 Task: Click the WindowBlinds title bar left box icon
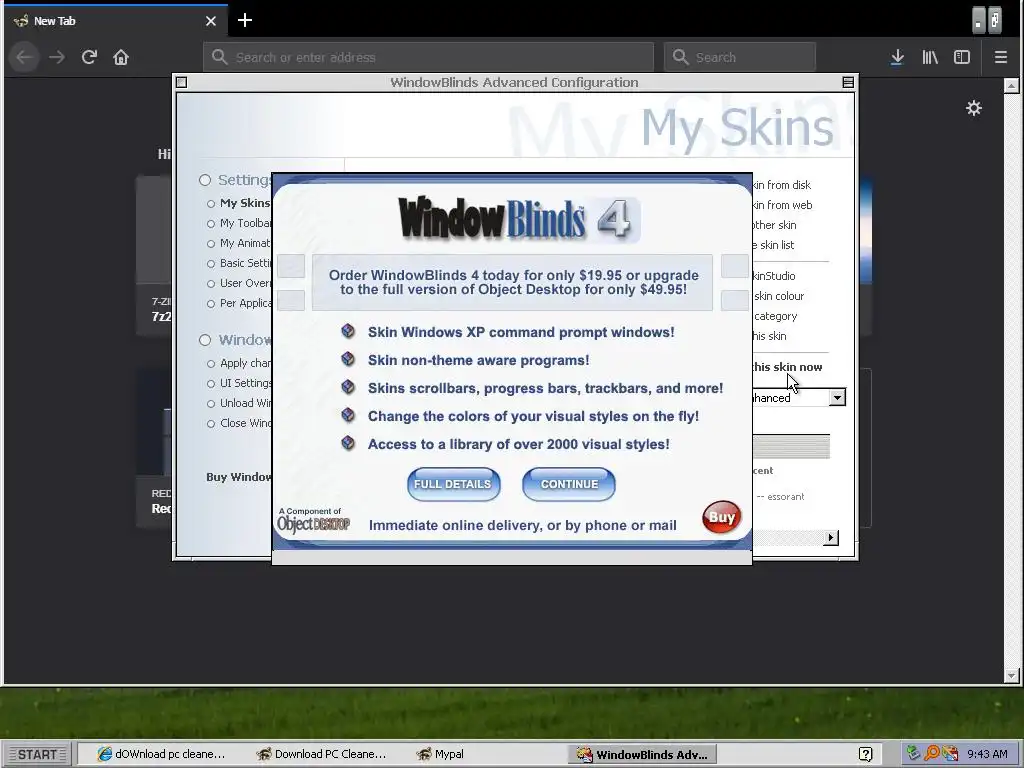point(182,82)
